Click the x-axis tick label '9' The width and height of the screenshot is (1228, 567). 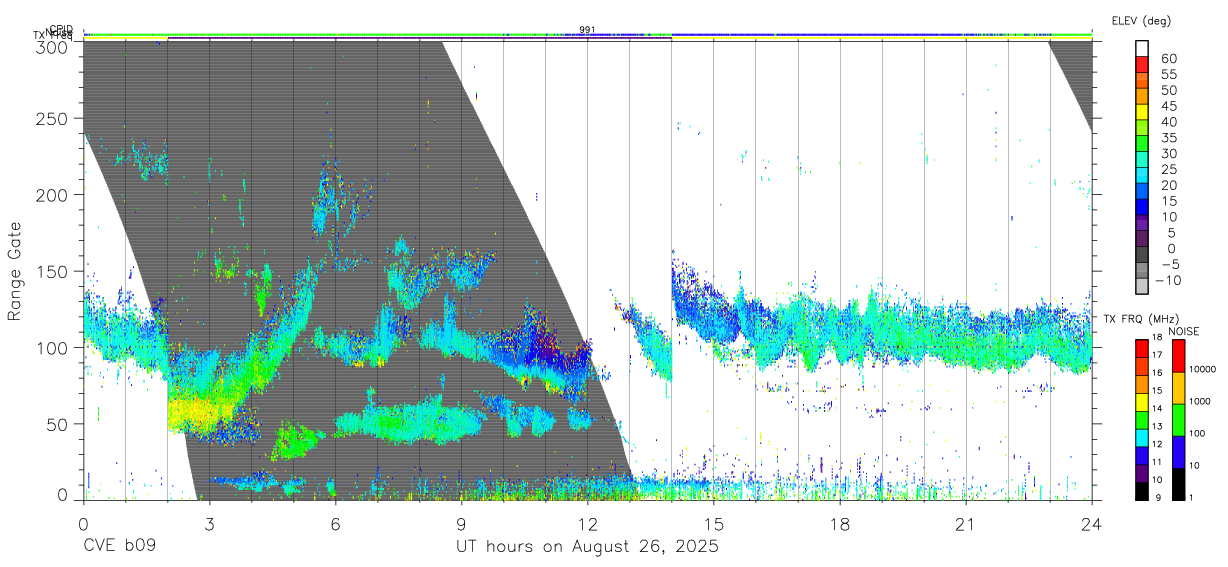[x=461, y=524]
